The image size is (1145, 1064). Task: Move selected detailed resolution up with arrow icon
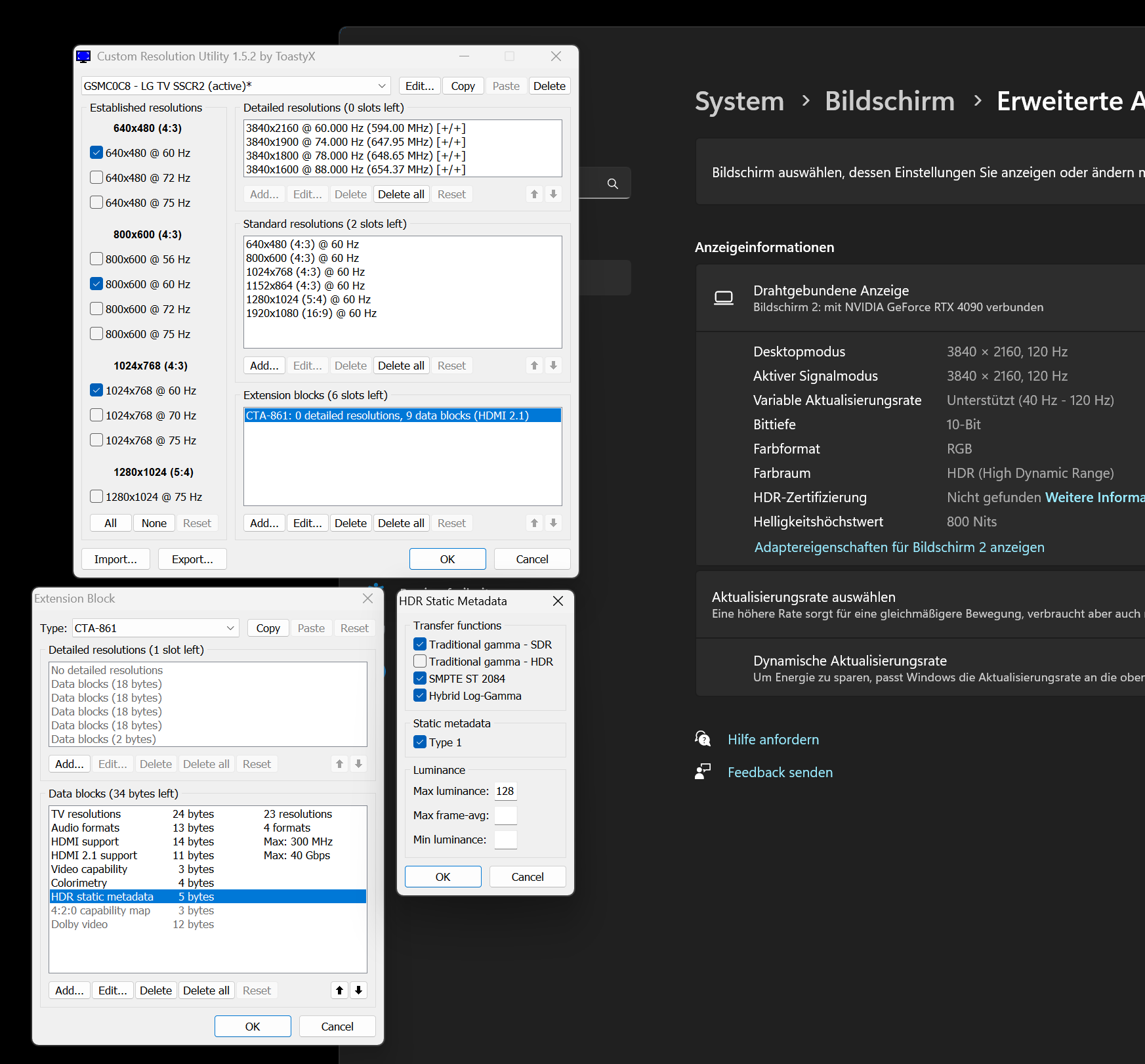coord(534,194)
